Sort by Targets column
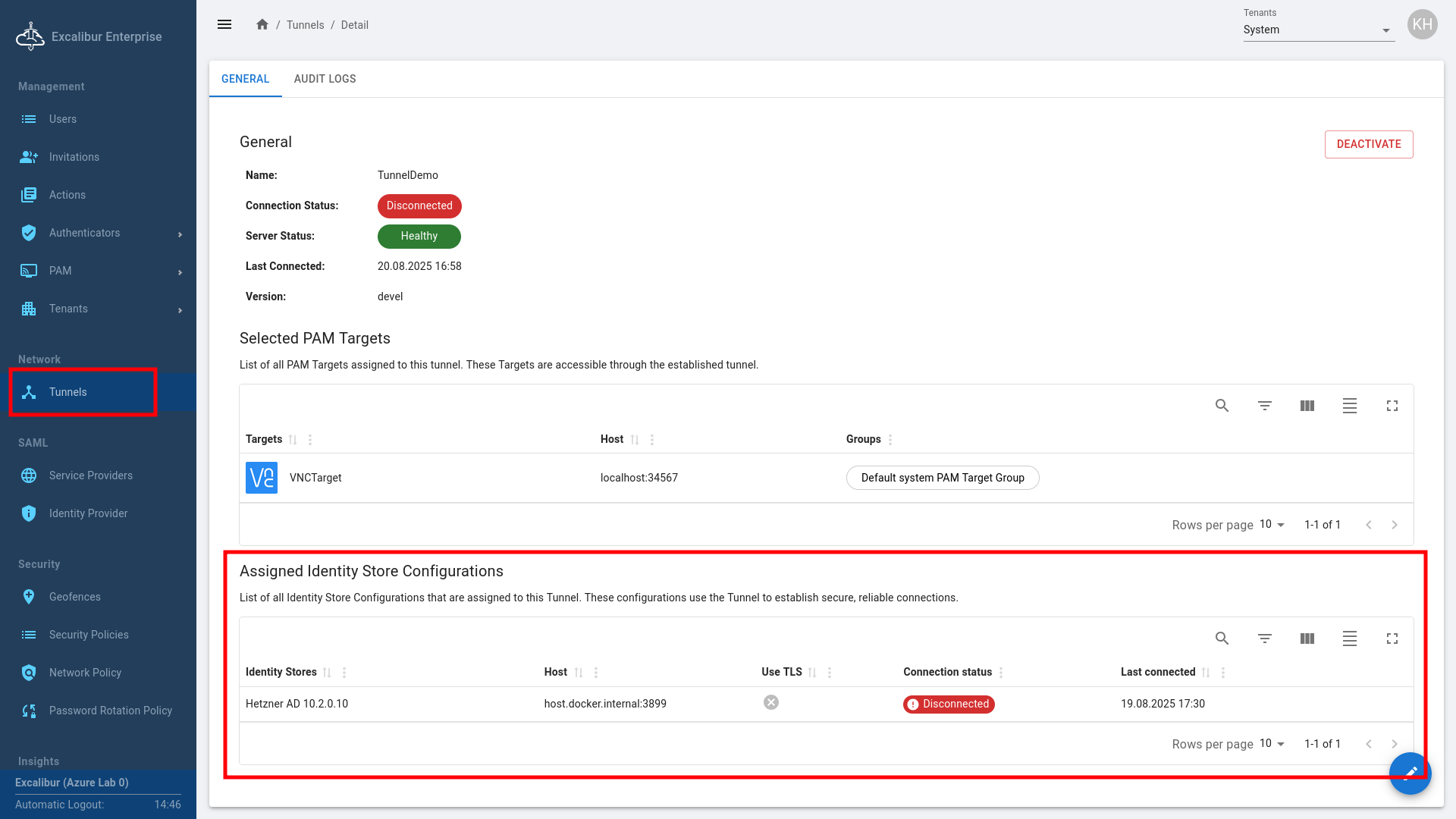Screen dimensions: 1456x819 (x=293, y=440)
